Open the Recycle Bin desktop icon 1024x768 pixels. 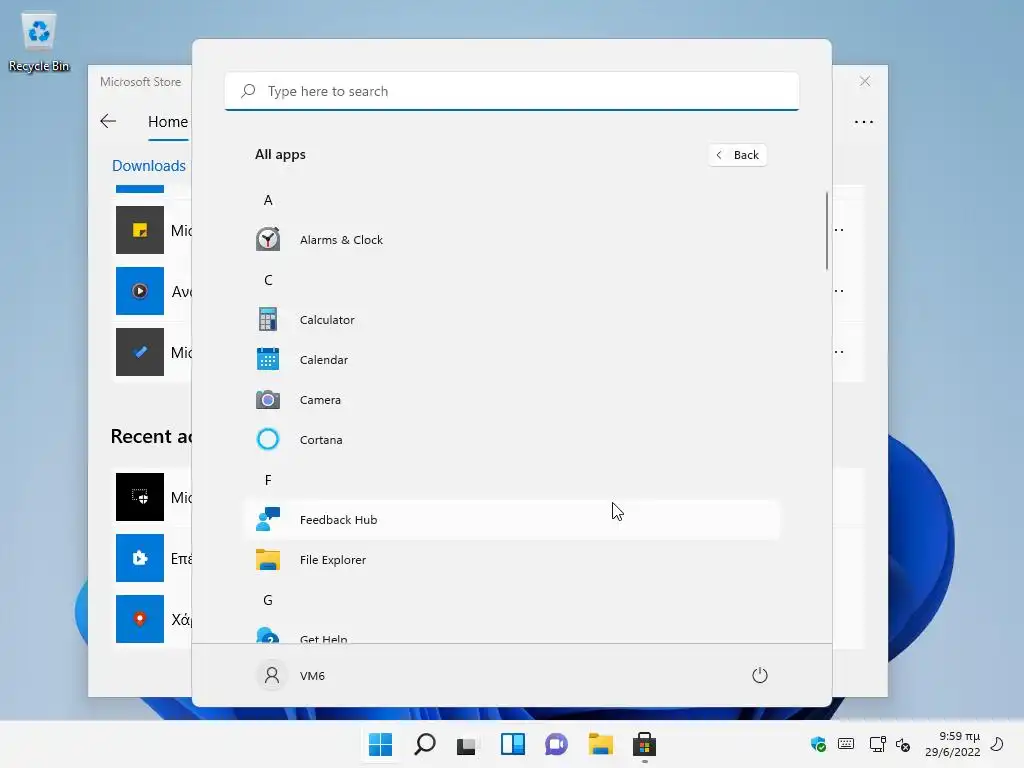[39, 42]
